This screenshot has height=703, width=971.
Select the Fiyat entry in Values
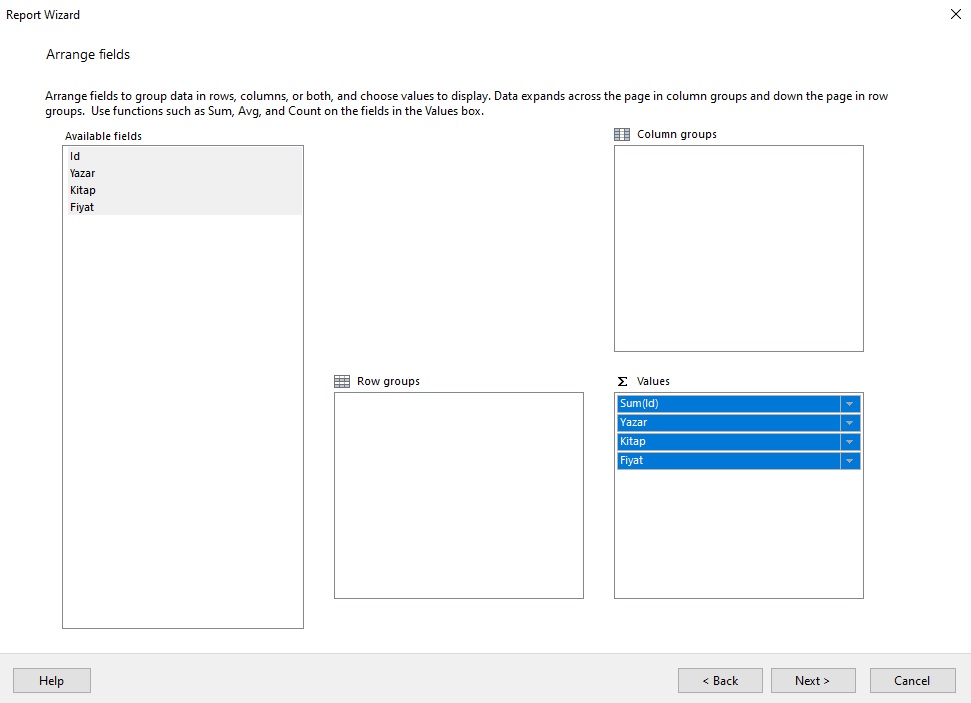click(729, 461)
